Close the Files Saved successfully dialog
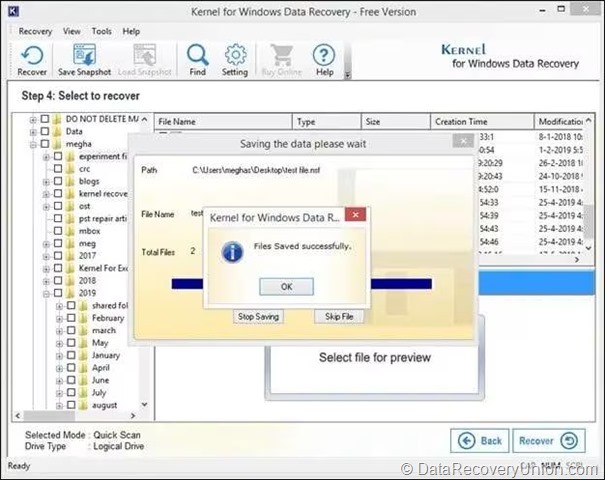This screenshot has height=480, width=605. (x=355, y=215)
